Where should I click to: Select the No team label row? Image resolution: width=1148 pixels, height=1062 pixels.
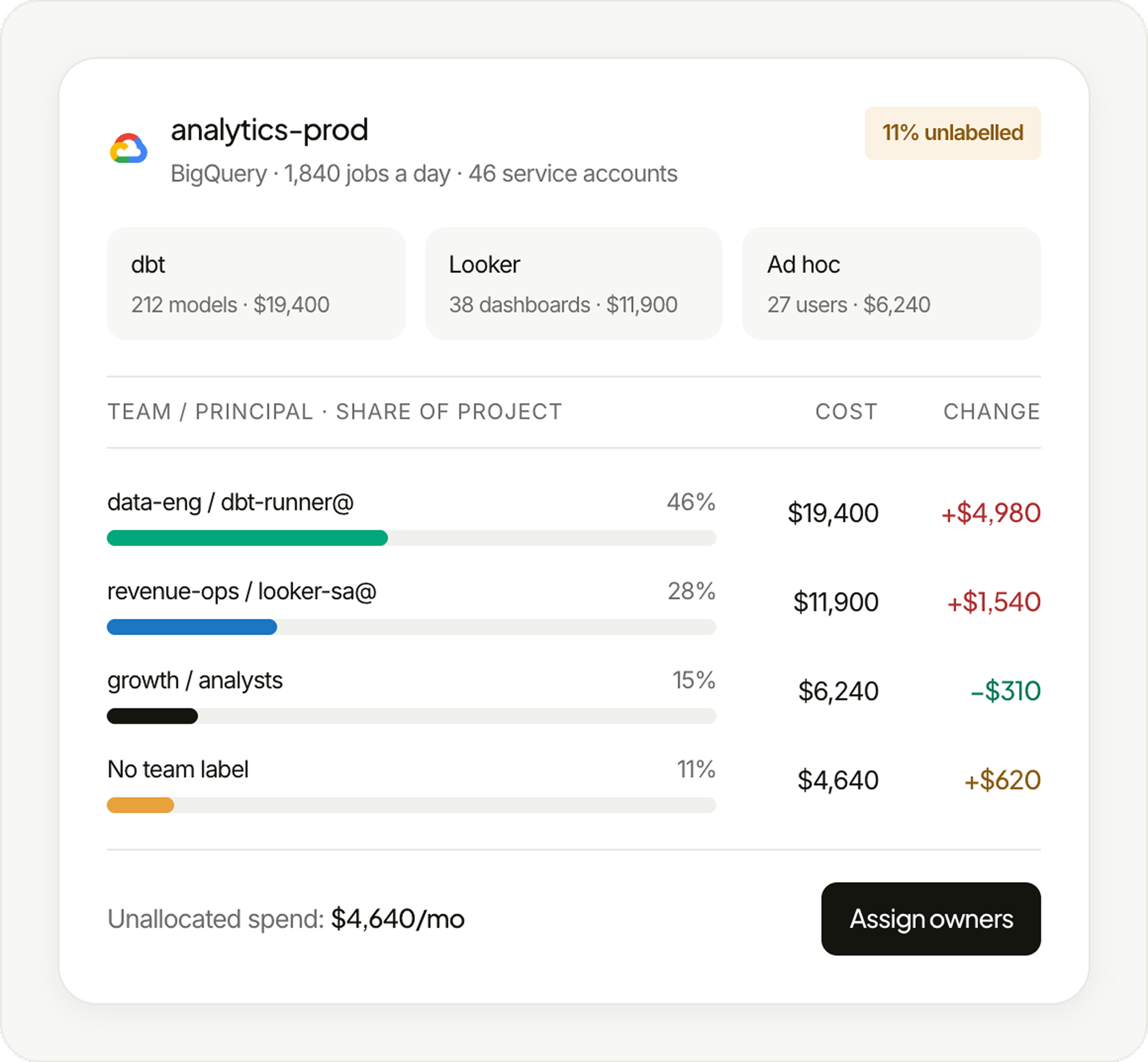178,769
